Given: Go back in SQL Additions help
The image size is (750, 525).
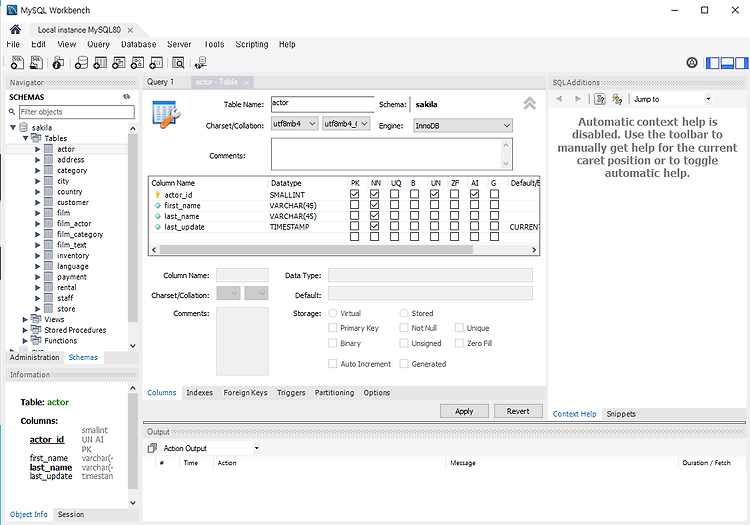Looking at the screenshot, I should (x=559, y=99).
